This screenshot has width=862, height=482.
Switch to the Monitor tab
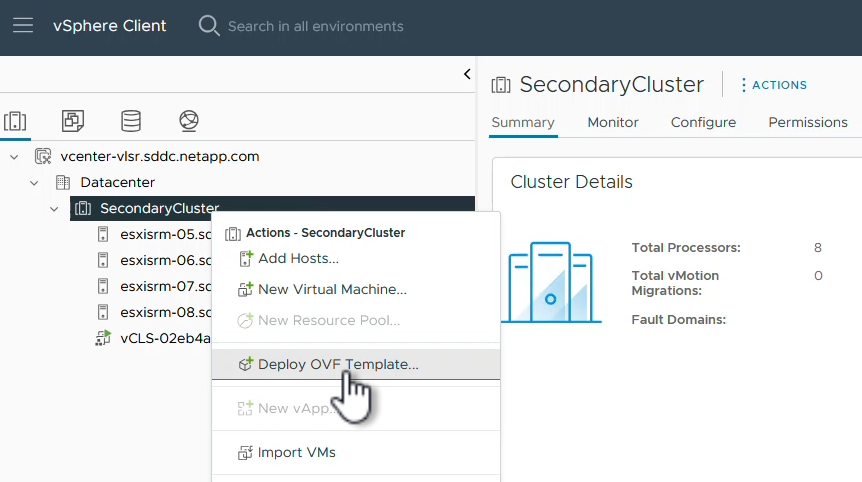613,122
